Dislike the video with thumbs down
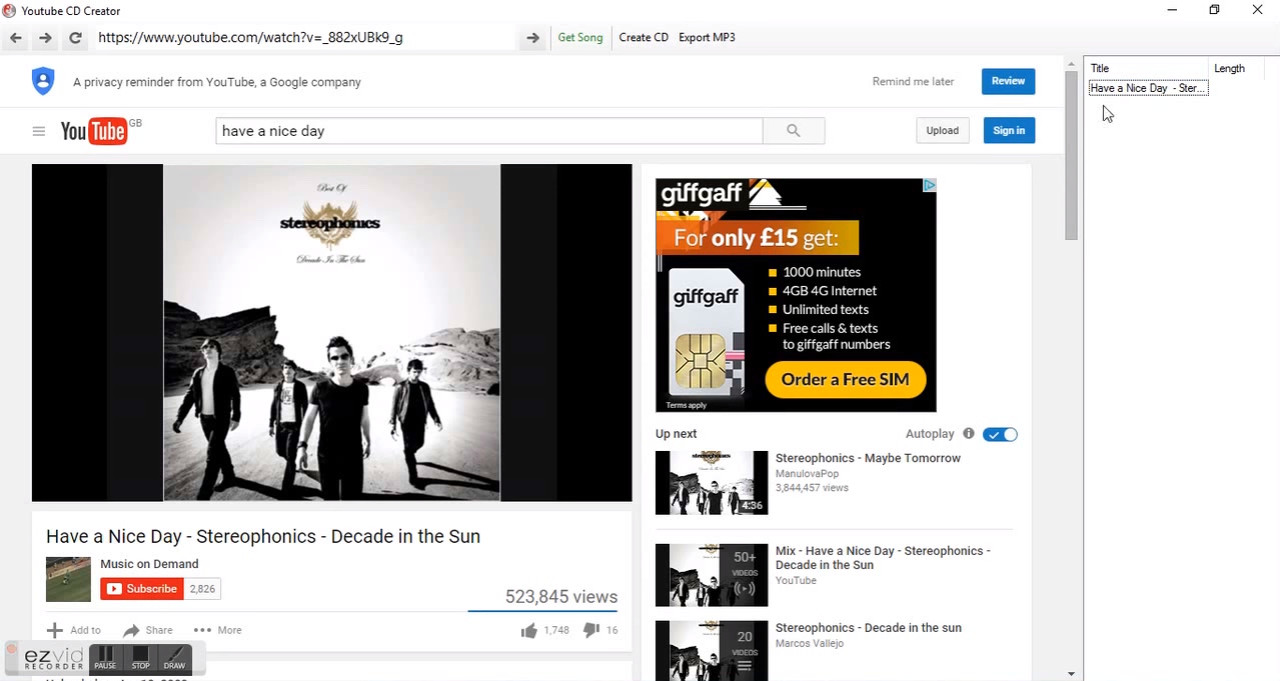1280x681 pixels. [591, 630]
